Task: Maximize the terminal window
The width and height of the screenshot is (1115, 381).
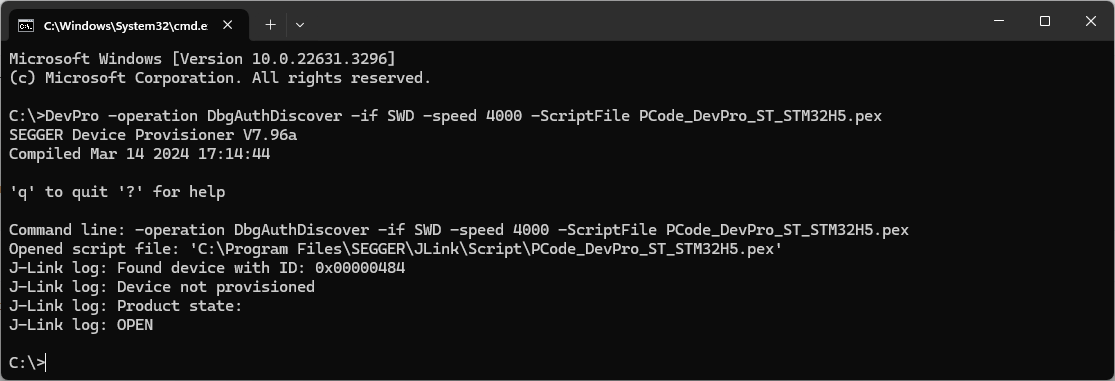Action: [1045, 21]
